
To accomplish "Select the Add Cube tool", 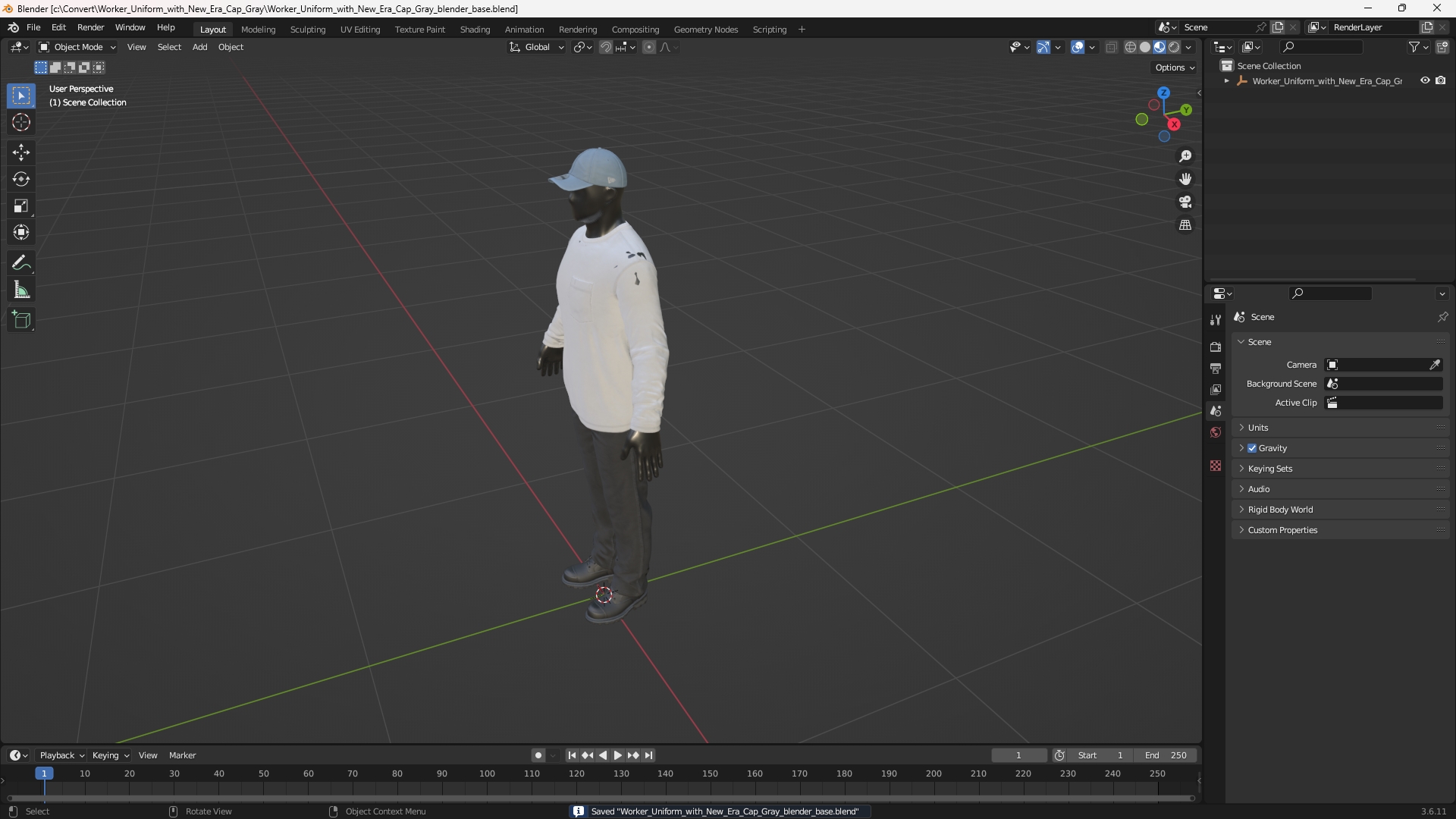I will (21, 320).
